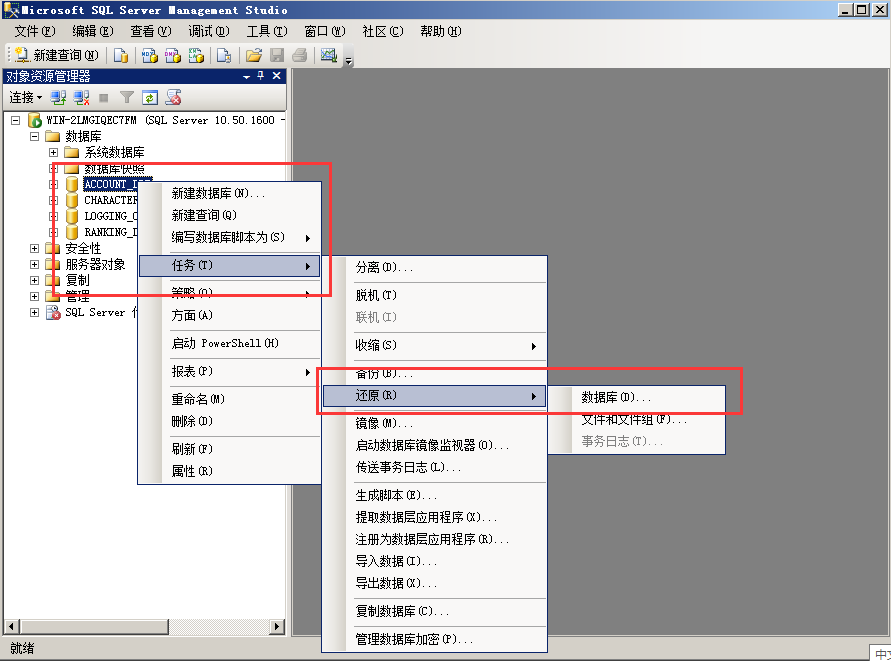
Task: Expand the 系统数据库 folder node
Action: [53, 152]
